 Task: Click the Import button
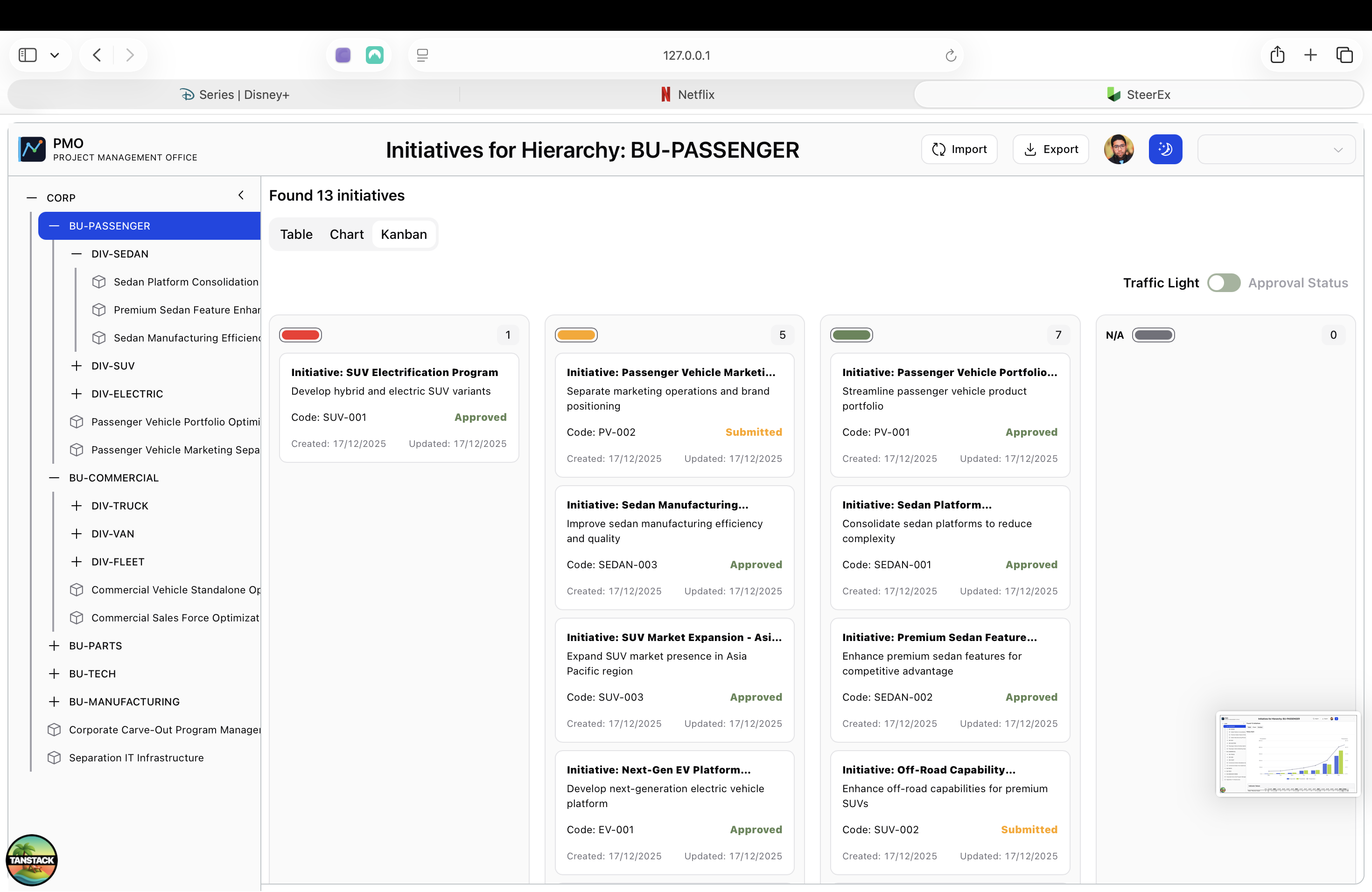point(959,150)
